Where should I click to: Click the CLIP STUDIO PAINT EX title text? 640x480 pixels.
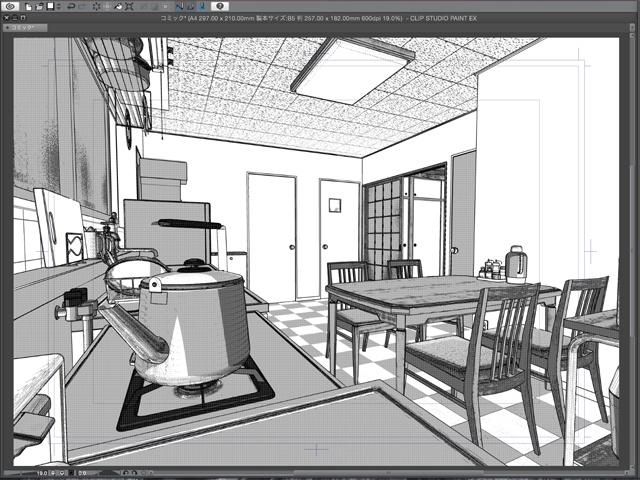[443, 18]
